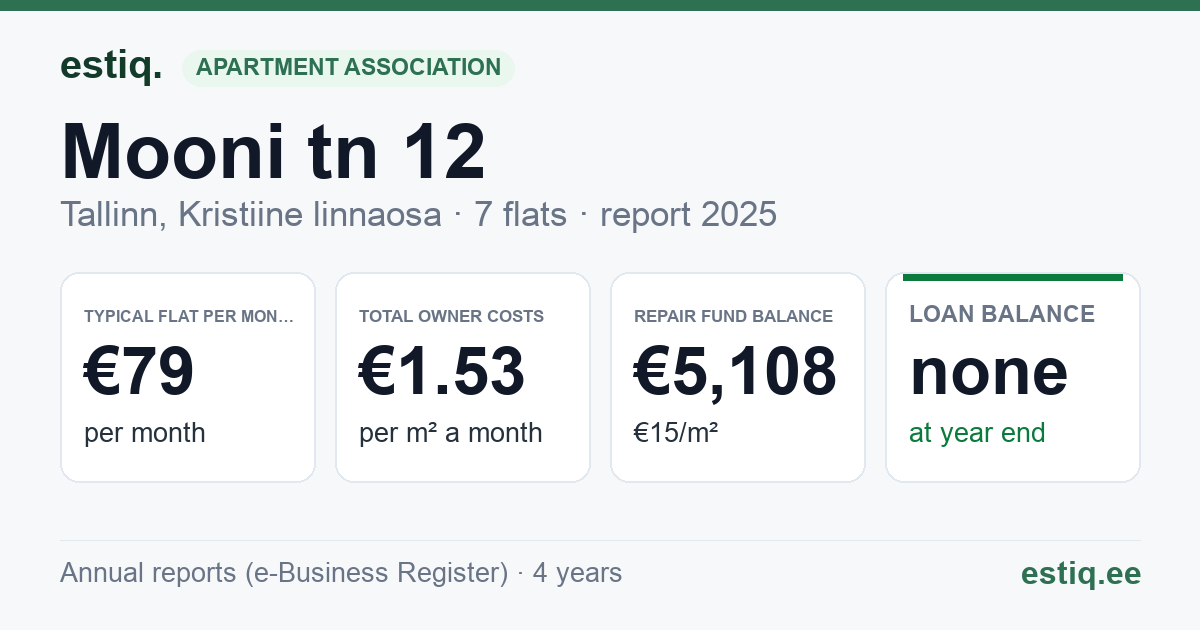Viewport: 1200px width, 630px height.
Task: Click the estiq. logo
Action: pyautogui.click(x=111, y=66)
